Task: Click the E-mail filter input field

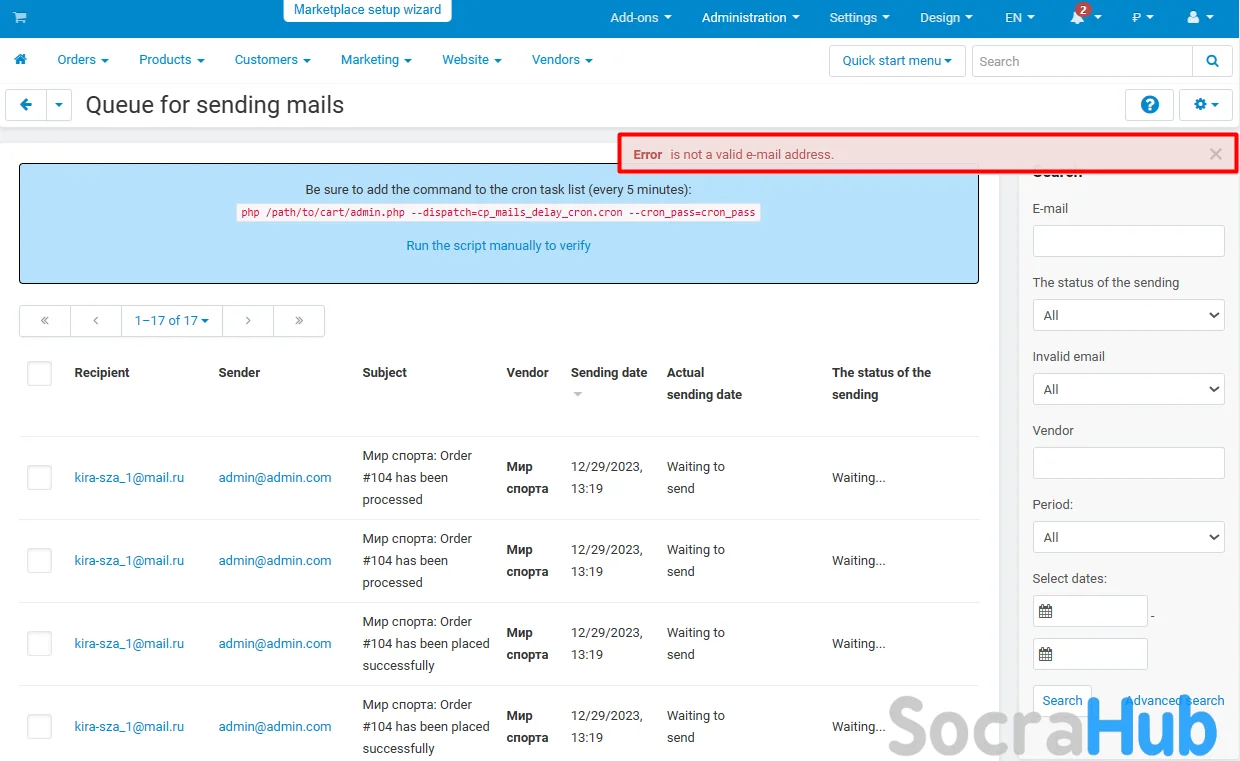Action: pos(1128,241)
